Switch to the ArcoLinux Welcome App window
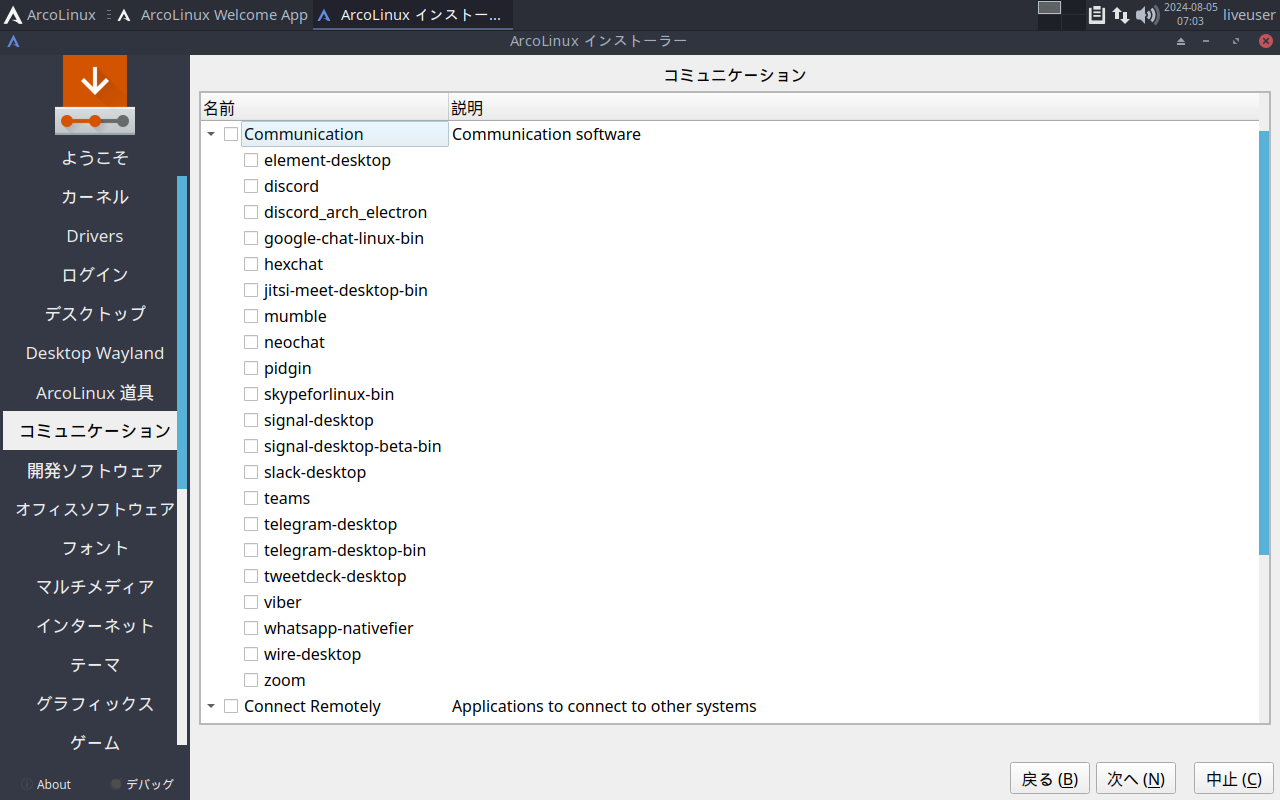Screen dimensions: 1280x800 pyautogui.click(x=213, y=15)
